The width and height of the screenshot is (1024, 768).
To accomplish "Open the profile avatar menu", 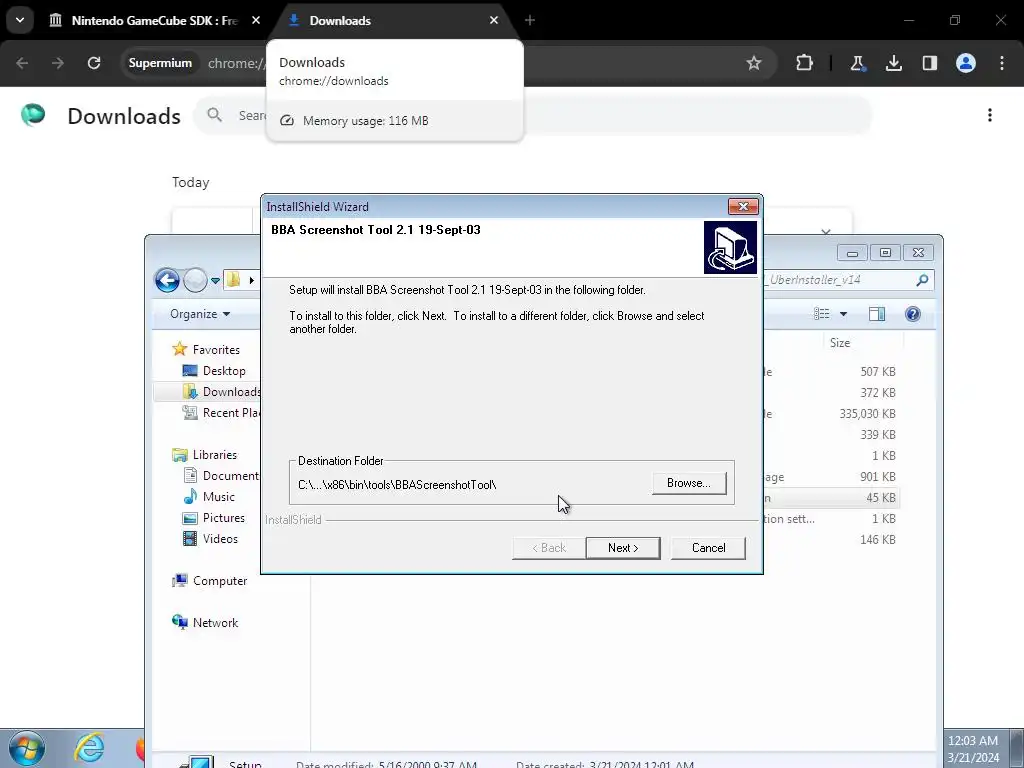I will click(966, 63).
